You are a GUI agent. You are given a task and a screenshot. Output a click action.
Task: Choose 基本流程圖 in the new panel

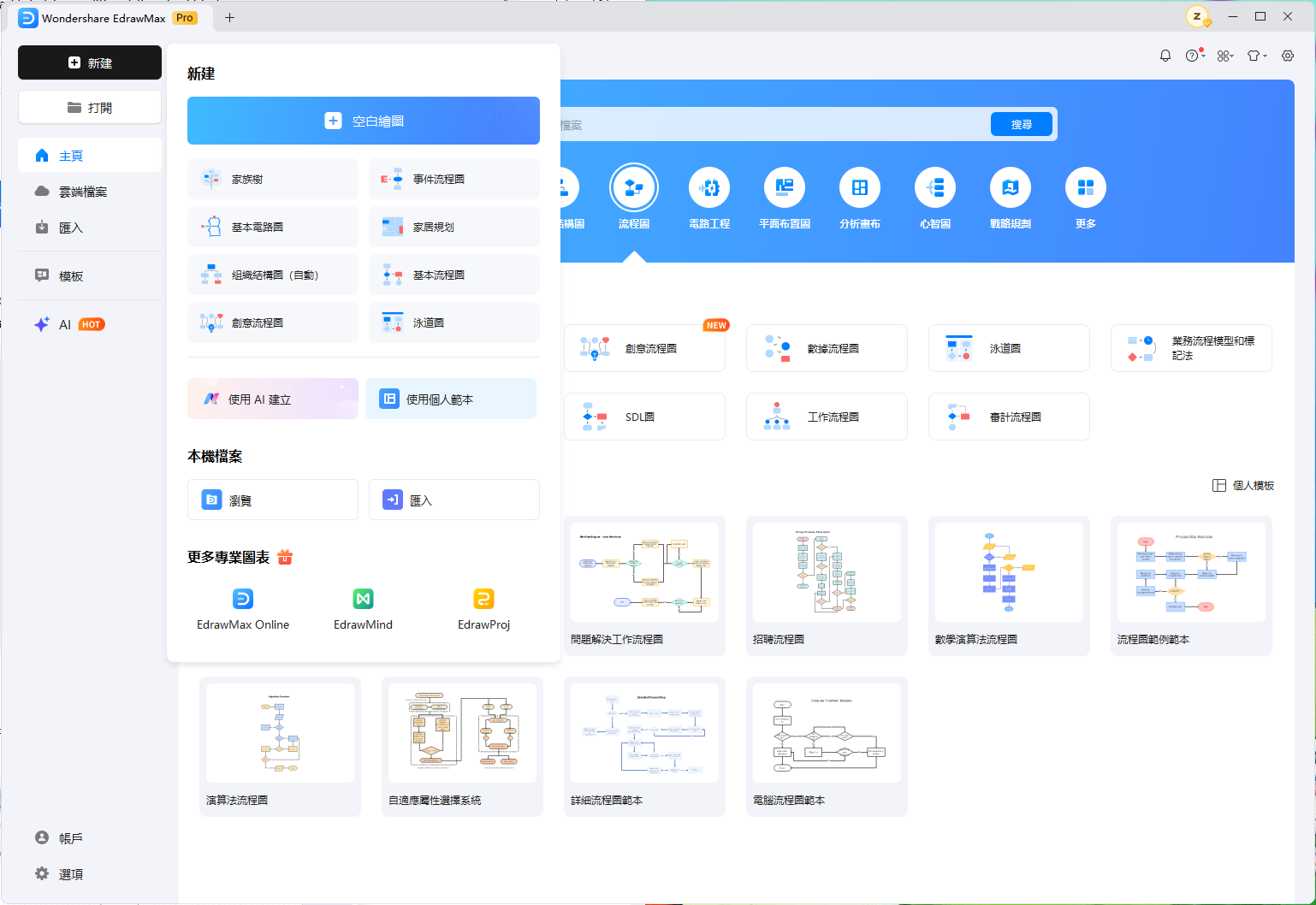click(454, 275)
